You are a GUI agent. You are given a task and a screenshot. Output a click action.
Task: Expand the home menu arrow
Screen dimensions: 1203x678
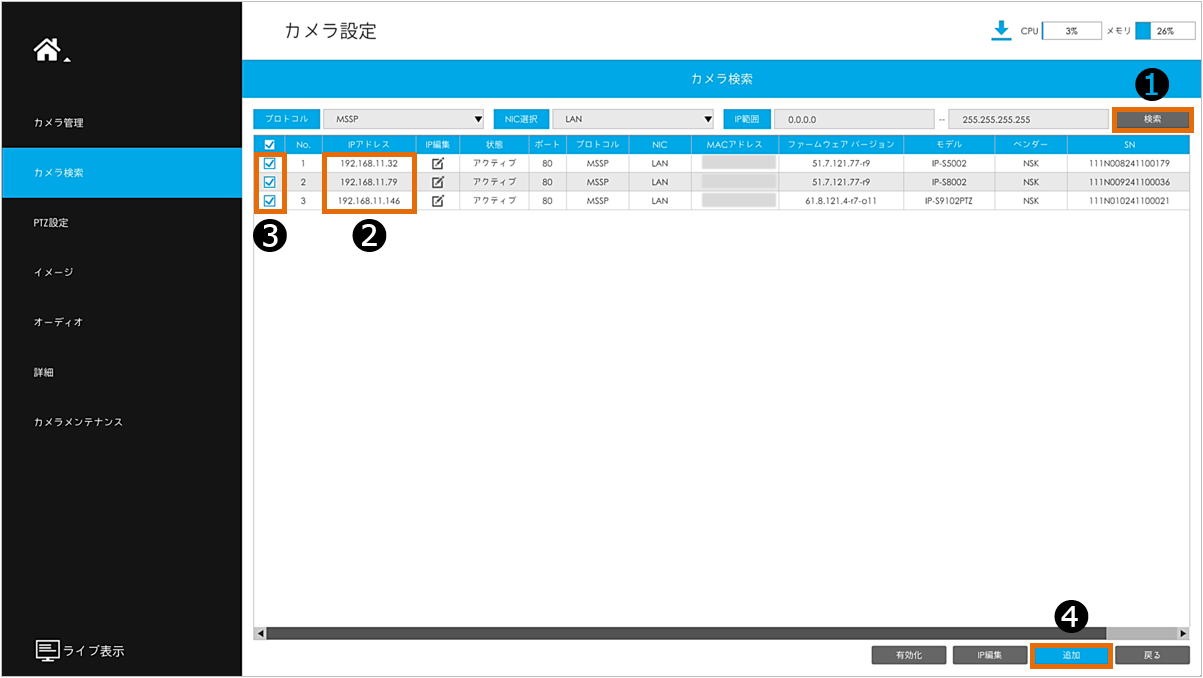[67, 61]
